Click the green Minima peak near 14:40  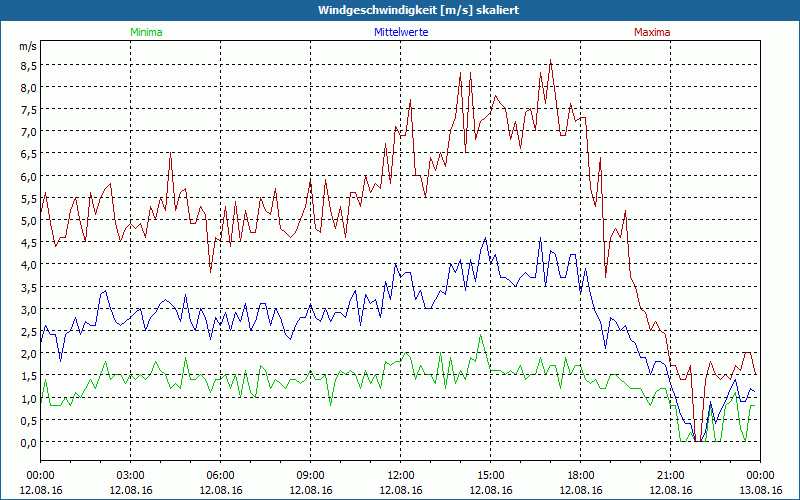tap(480, 335)
